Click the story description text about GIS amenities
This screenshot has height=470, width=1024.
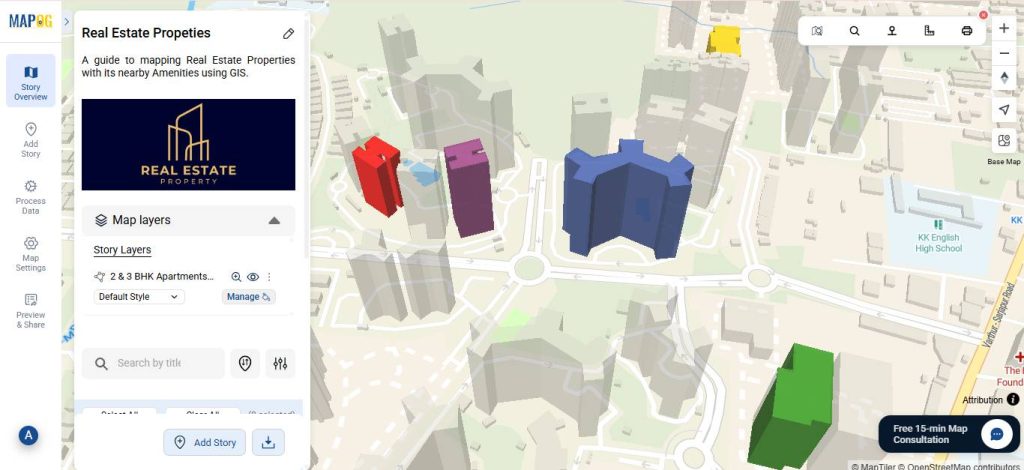click(188, 67)
